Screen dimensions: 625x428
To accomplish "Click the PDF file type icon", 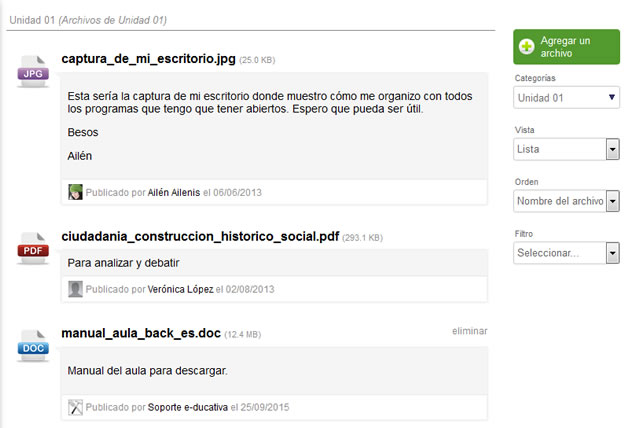I will [33, 249].
